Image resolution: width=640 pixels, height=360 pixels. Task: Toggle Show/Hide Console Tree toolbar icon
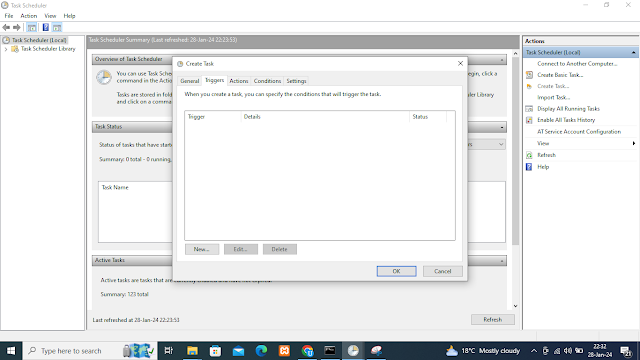[32, 27]
